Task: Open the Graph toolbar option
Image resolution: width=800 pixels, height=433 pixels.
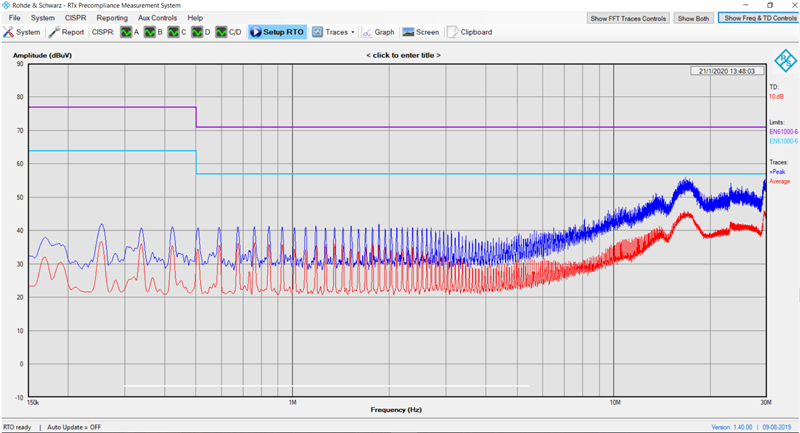Action: [378, 32]
